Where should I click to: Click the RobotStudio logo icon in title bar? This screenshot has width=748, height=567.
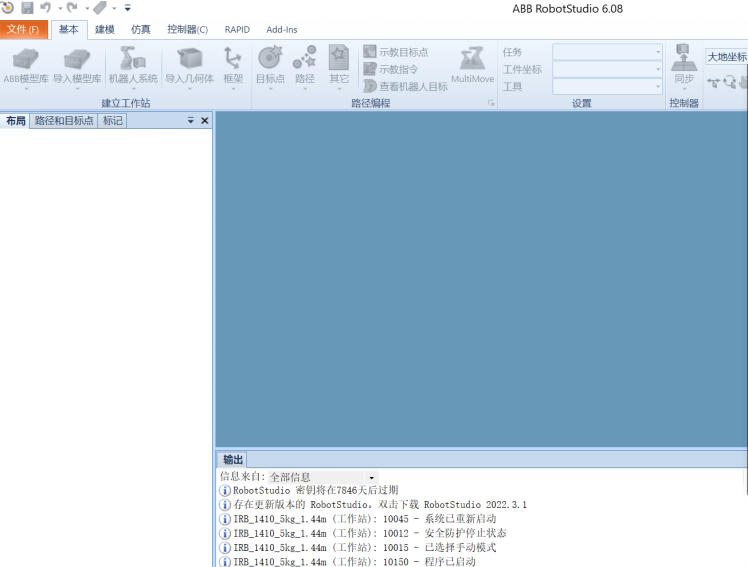pos(7,7)
